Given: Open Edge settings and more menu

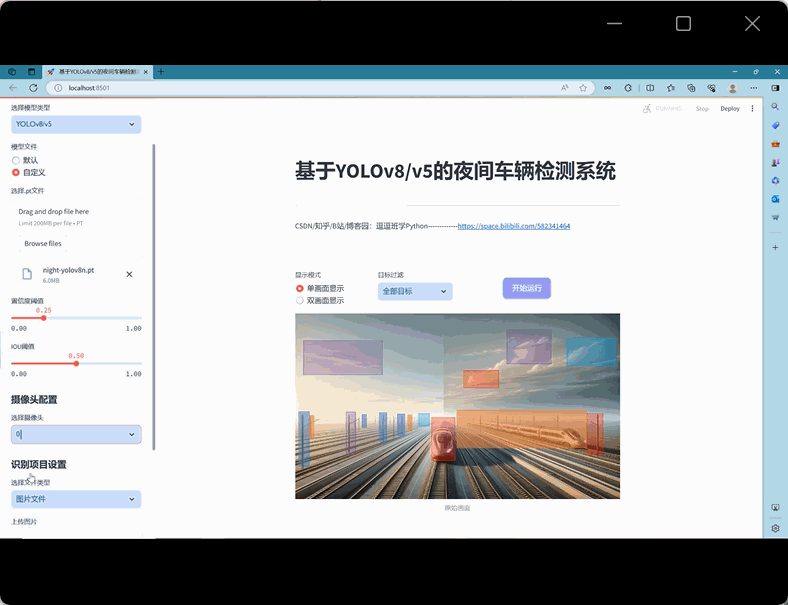Looking at the screenshot, I should [754, 88].
